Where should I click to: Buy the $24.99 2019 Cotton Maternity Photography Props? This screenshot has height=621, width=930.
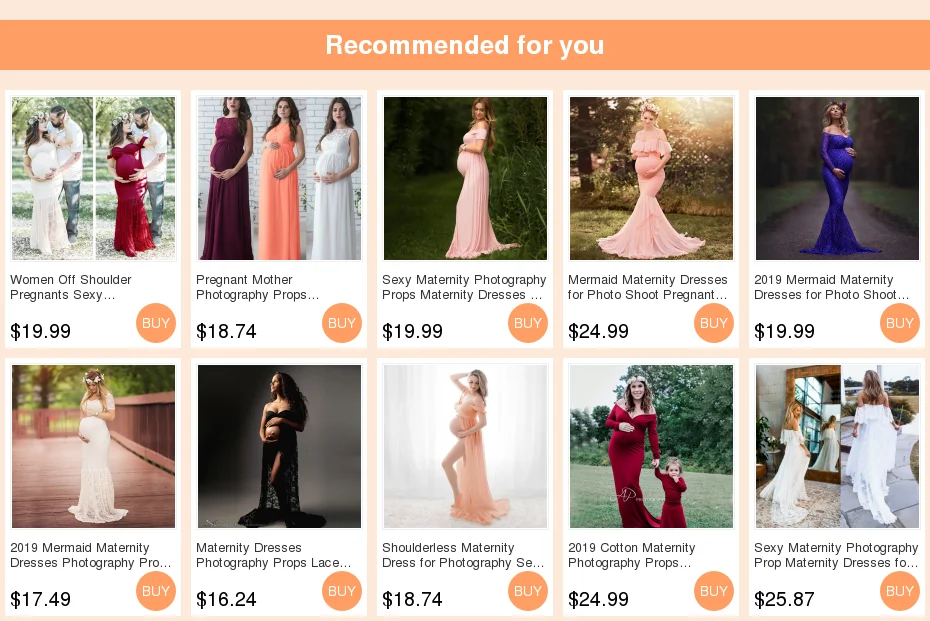(x=714, y=591)
